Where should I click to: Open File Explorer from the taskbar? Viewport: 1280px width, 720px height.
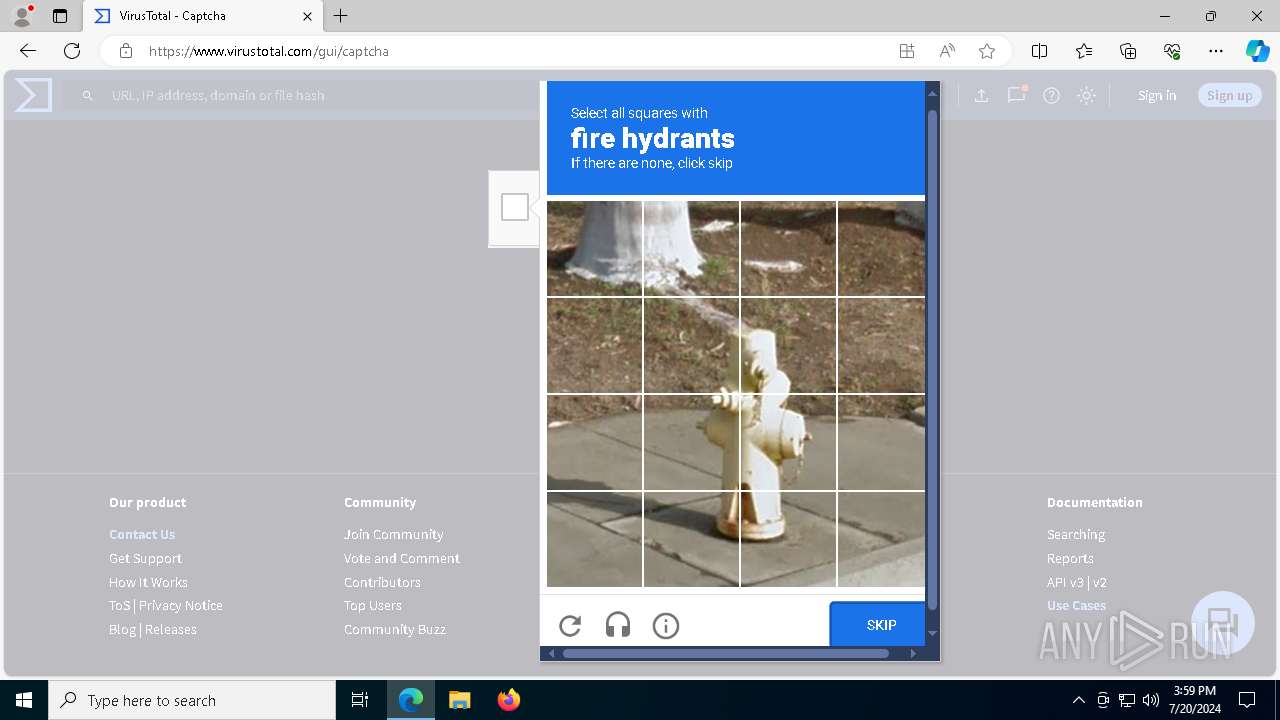point(459,700)
